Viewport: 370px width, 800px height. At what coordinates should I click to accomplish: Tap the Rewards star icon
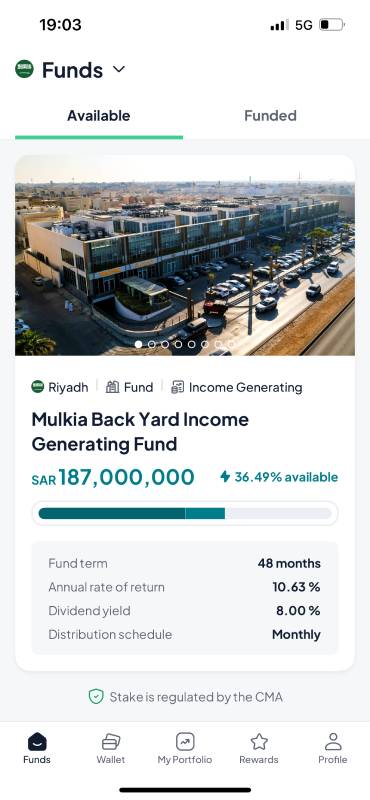[259, 741]
